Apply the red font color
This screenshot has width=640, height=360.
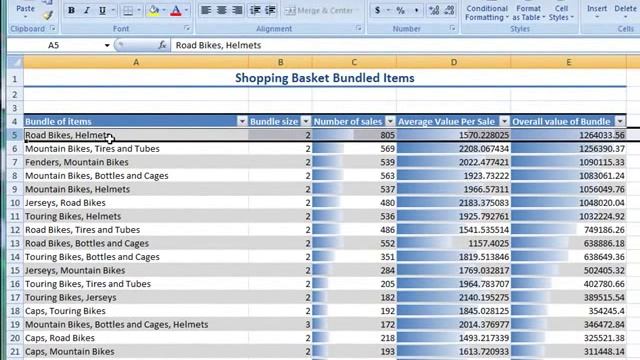click(x=176, y=10)
